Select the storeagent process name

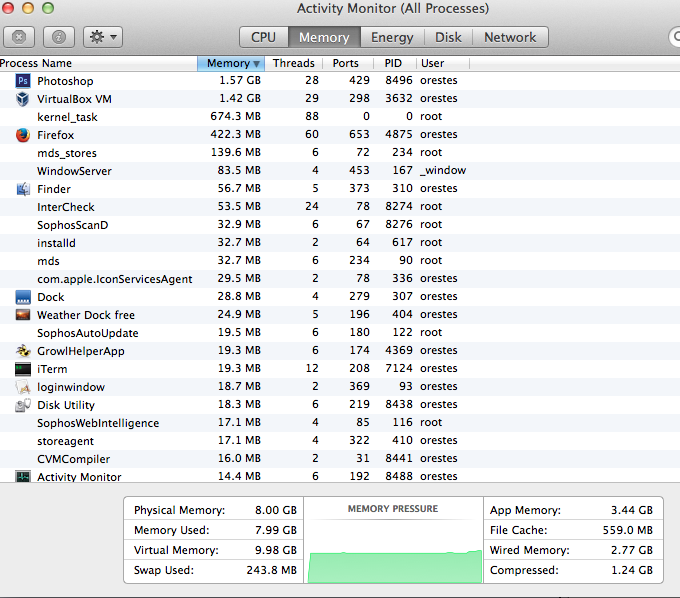click(65, 441)
